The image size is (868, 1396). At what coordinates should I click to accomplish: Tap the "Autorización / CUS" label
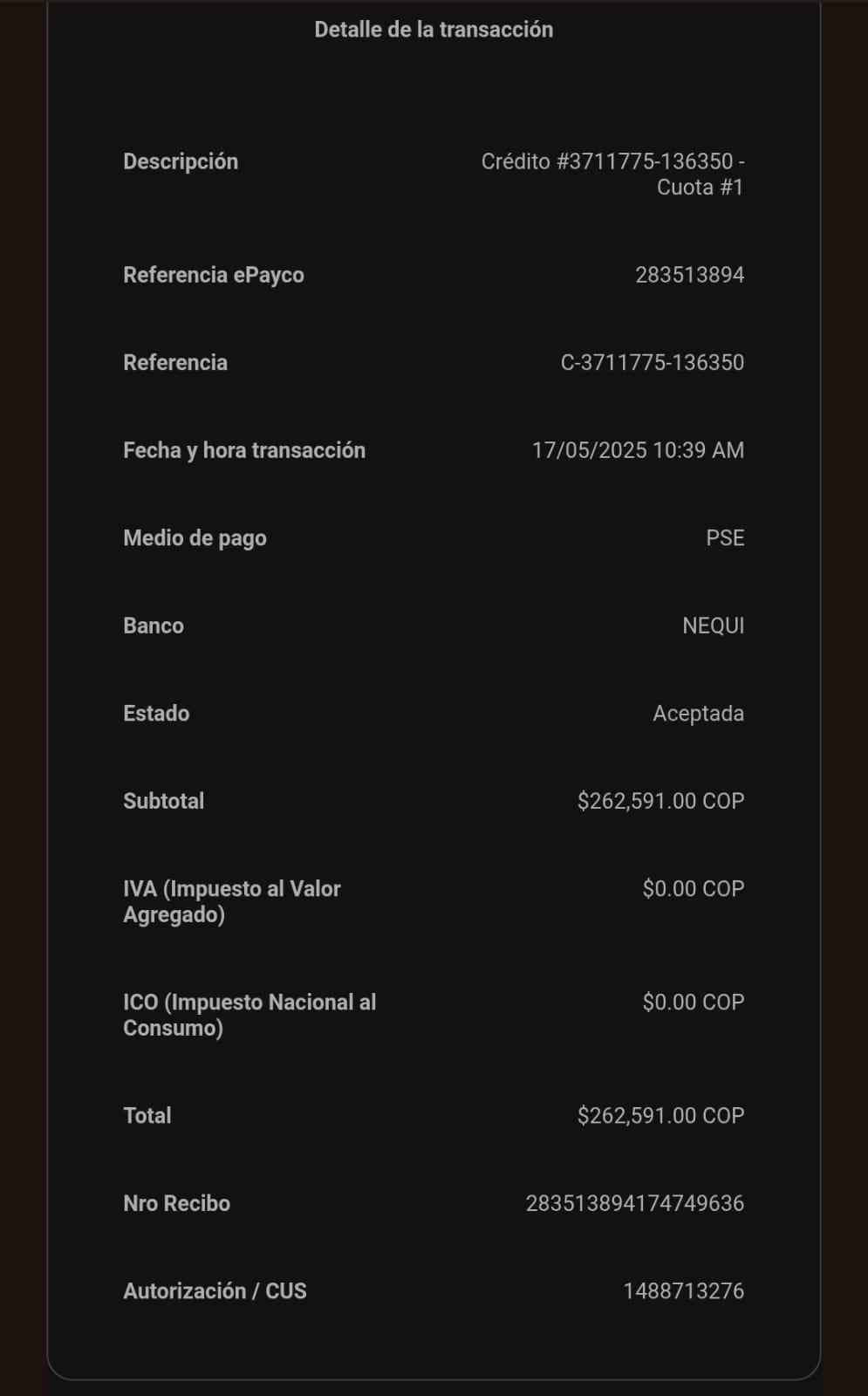coord(215,1291)
